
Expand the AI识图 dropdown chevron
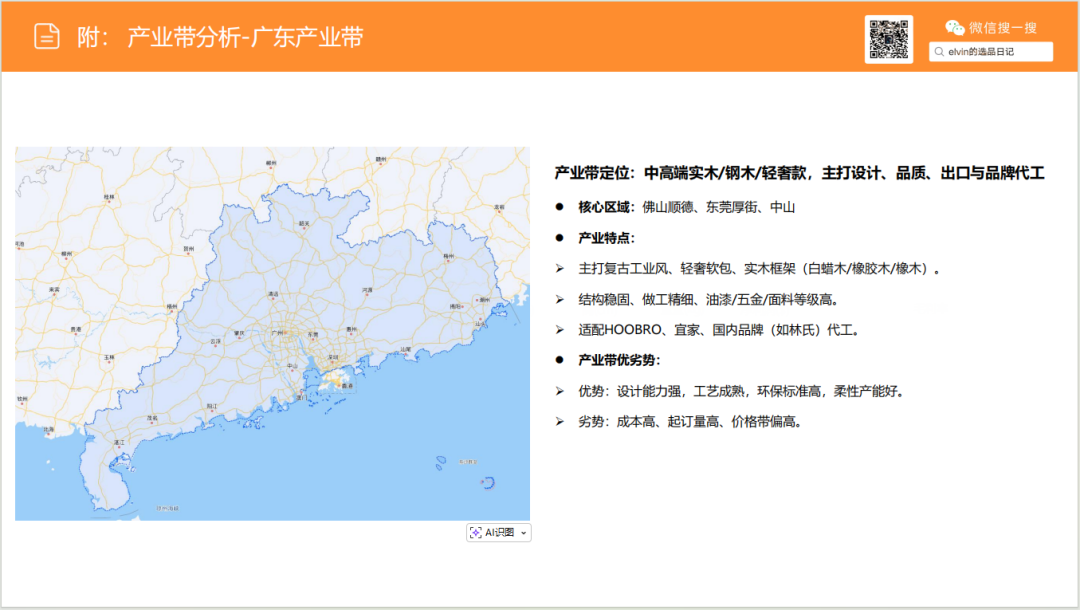coord(523,532)
